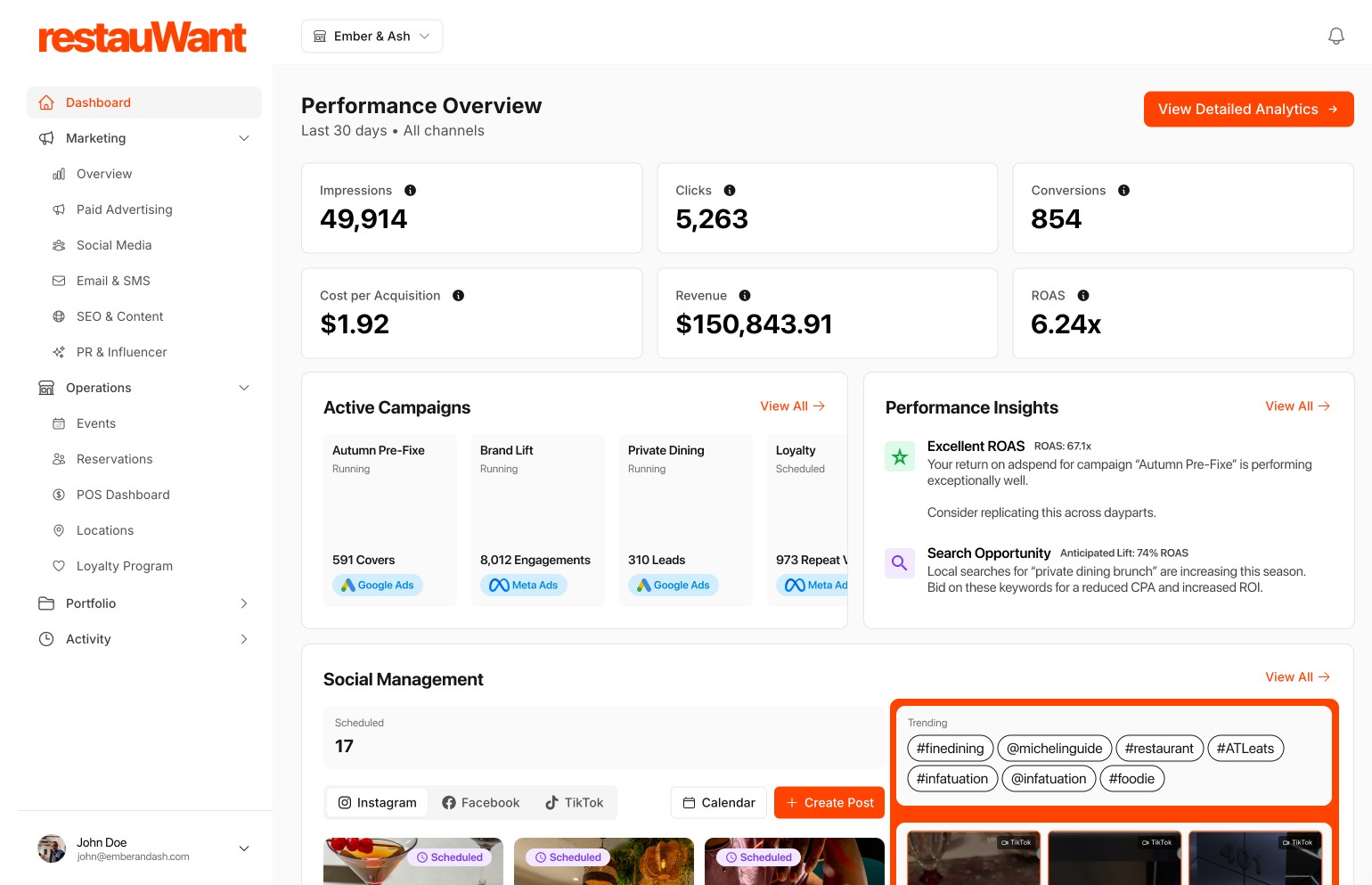Open the Loyalty campaign card
Viewport: 1372px width, 885px height.
(x=807, y=520)
